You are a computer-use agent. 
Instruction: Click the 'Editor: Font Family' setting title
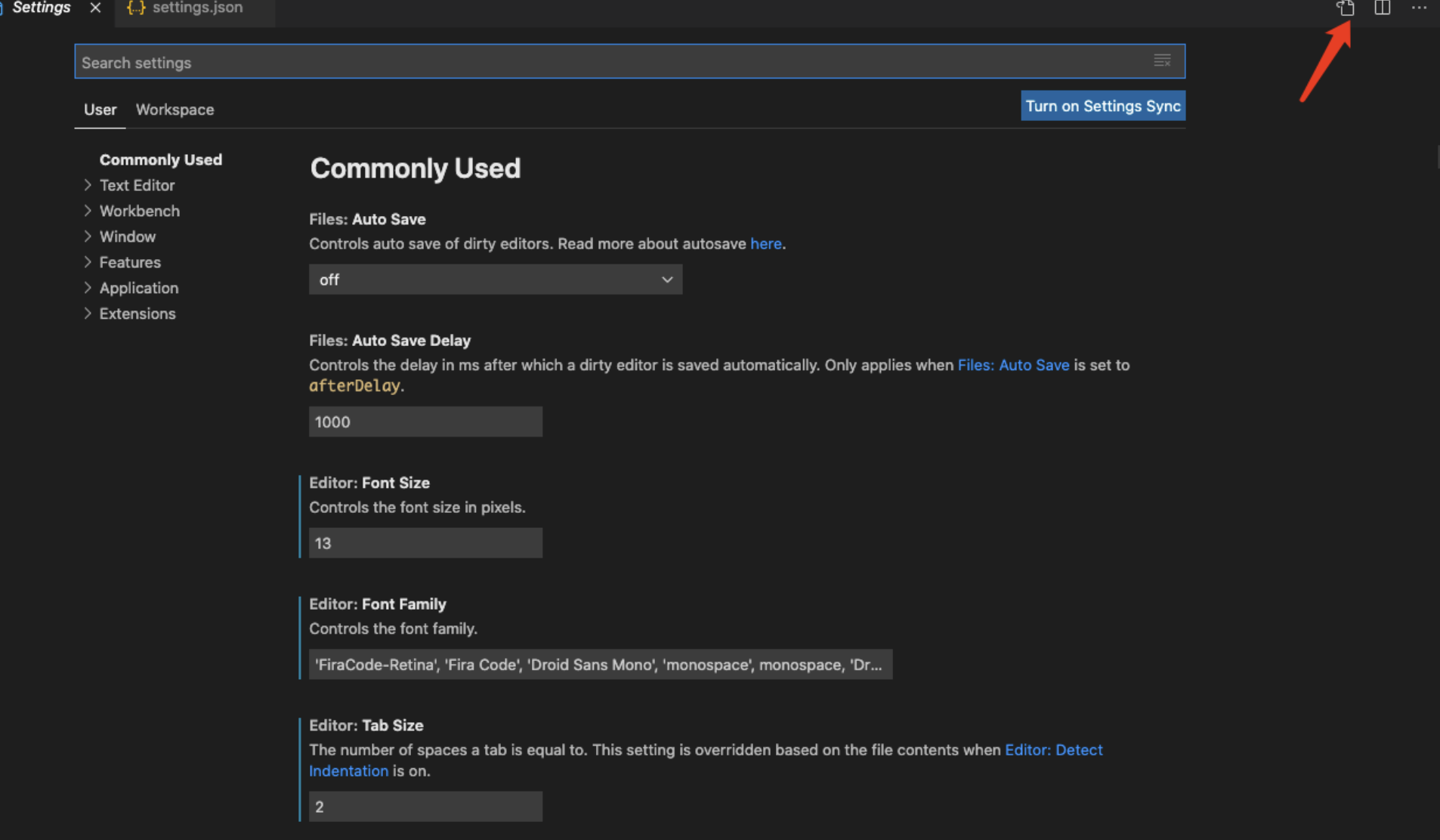pos(378,604)
